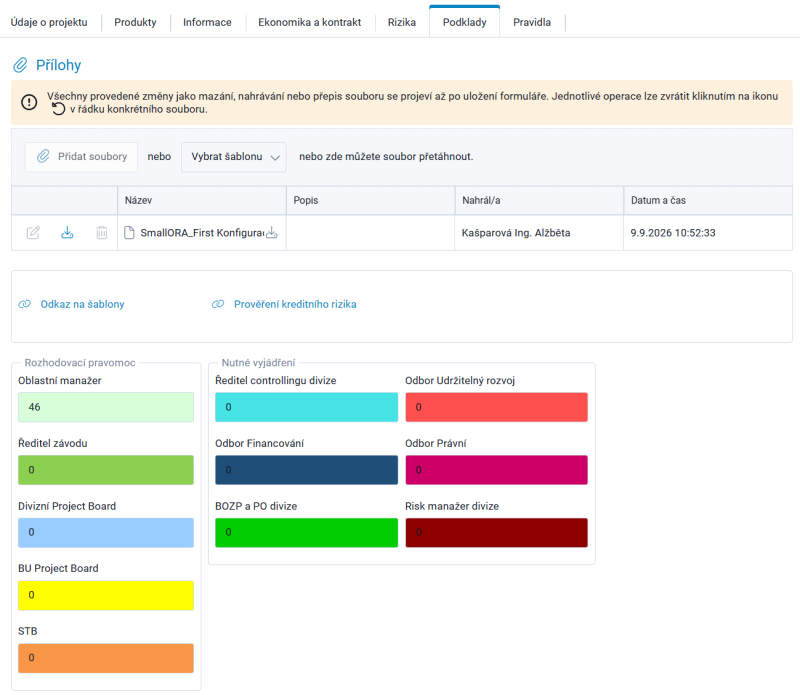800x695 pixels.
Task: Click the warning exclamation icon in notice
Action: [x=29, y=102]
